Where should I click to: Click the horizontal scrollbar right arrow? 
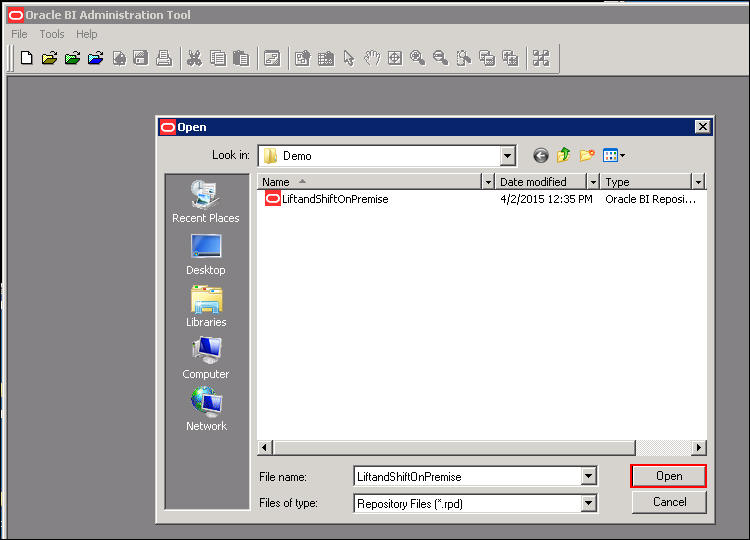click(x=699, y=448)
